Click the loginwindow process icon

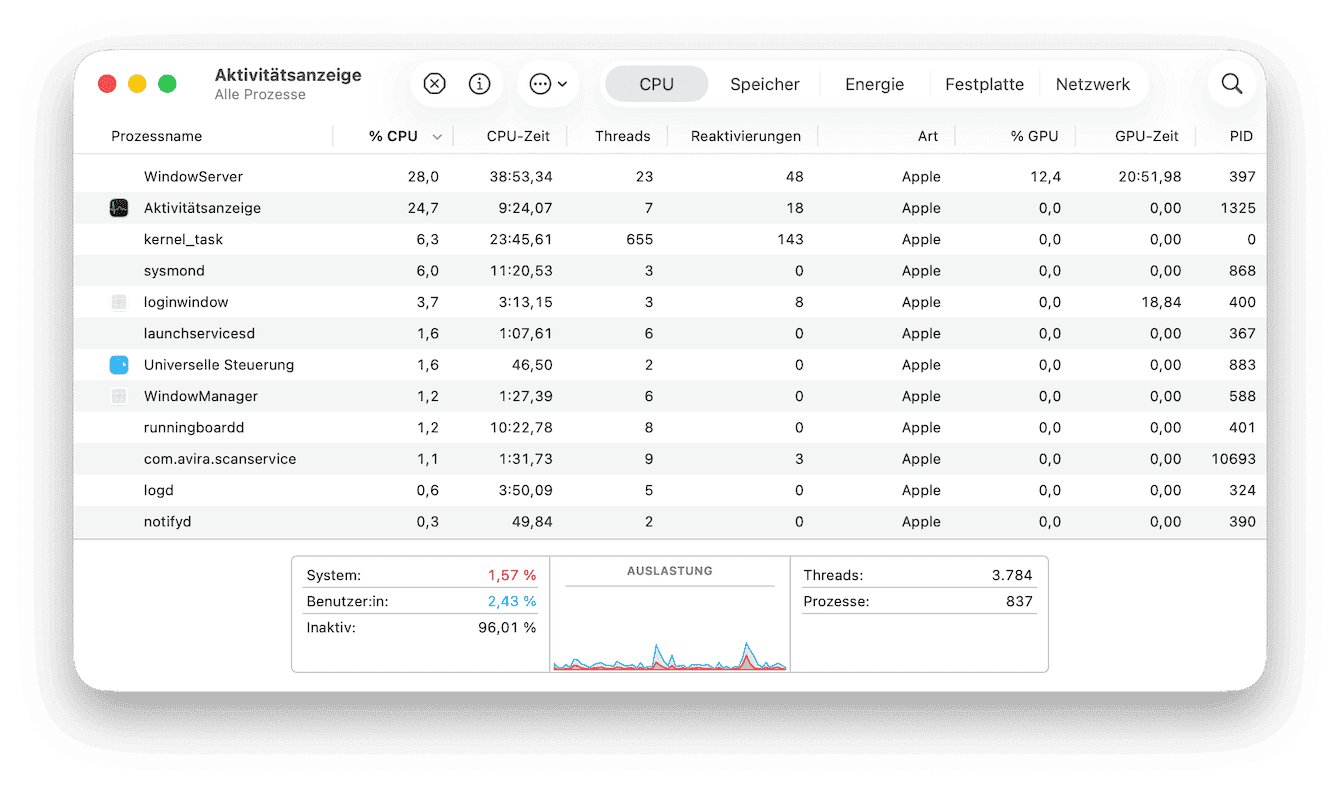119,302
